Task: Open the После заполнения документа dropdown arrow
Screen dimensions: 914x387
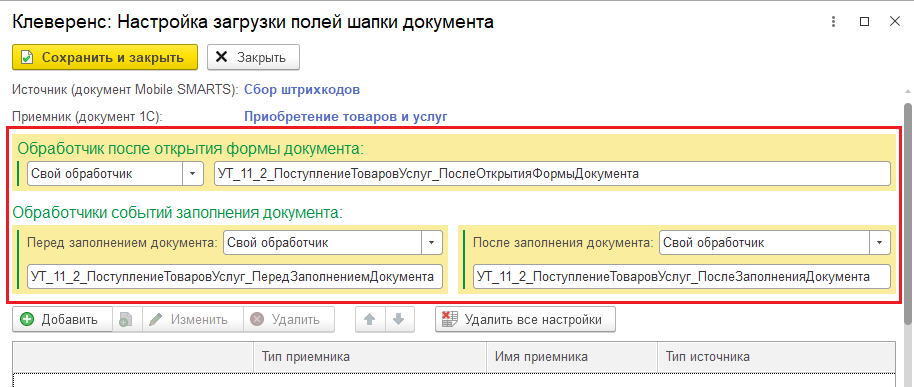Action: [x=880, y=242]
